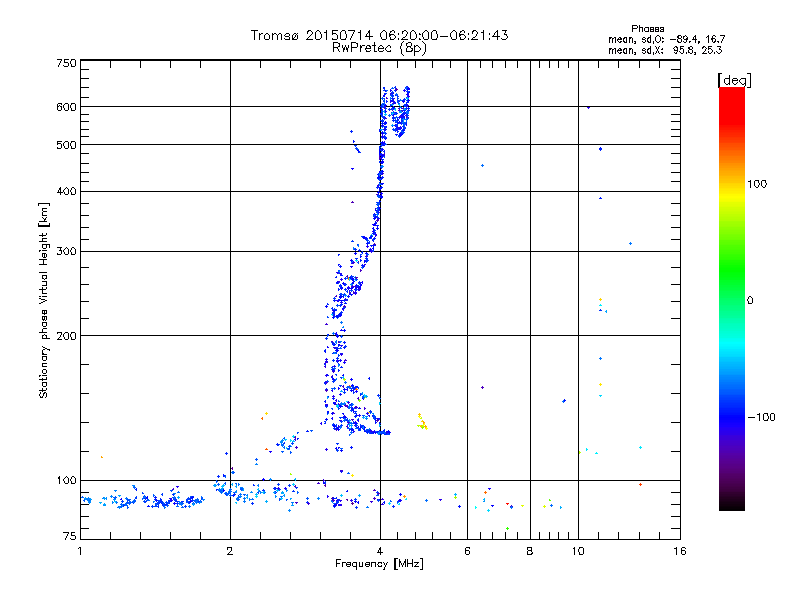Click the x-axis tick label '2'
Viewport: 800px width, 600px height.
[x=230, y=551]
